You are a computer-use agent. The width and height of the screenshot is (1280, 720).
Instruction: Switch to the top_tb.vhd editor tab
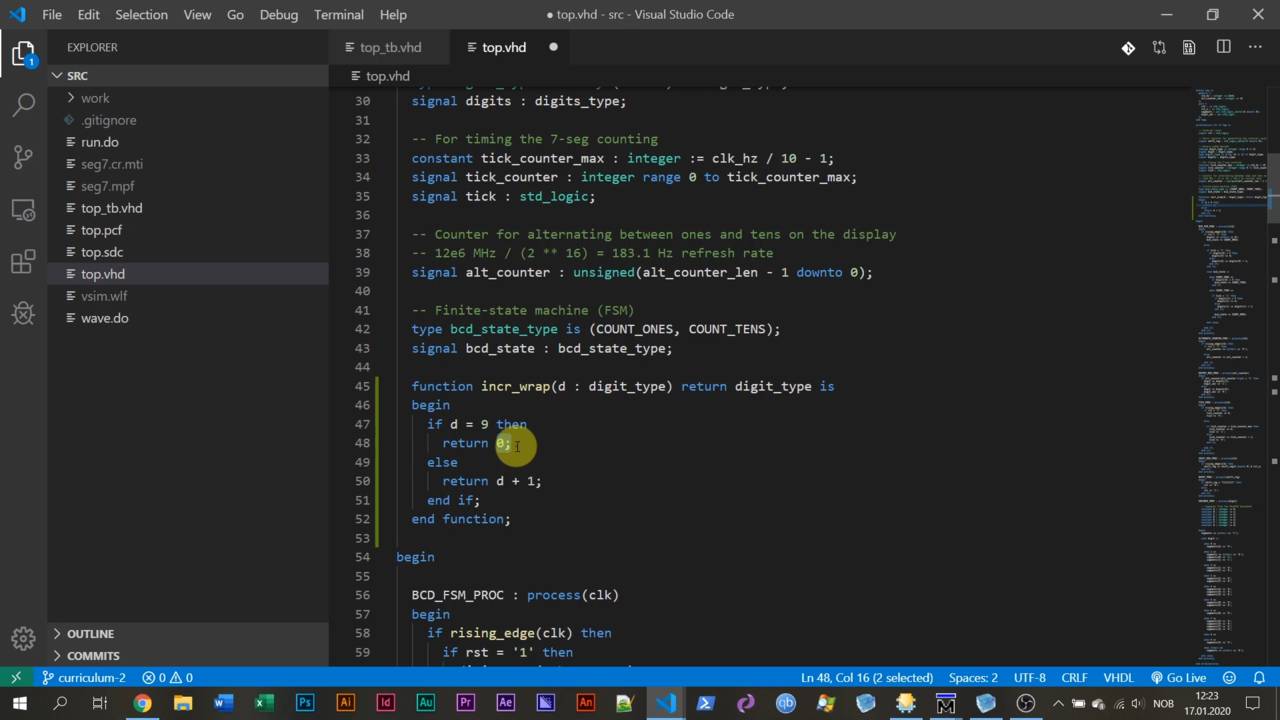[390, 47]
